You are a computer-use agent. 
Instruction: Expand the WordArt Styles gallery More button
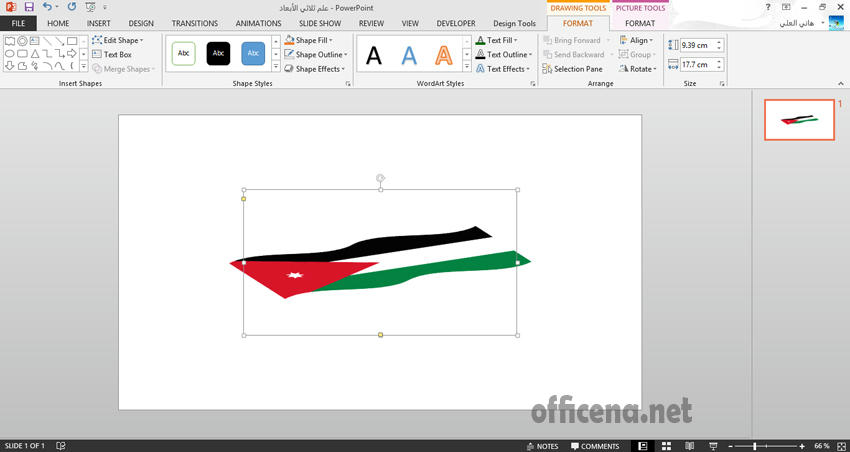pyautogui.click(x=467, y=67)
